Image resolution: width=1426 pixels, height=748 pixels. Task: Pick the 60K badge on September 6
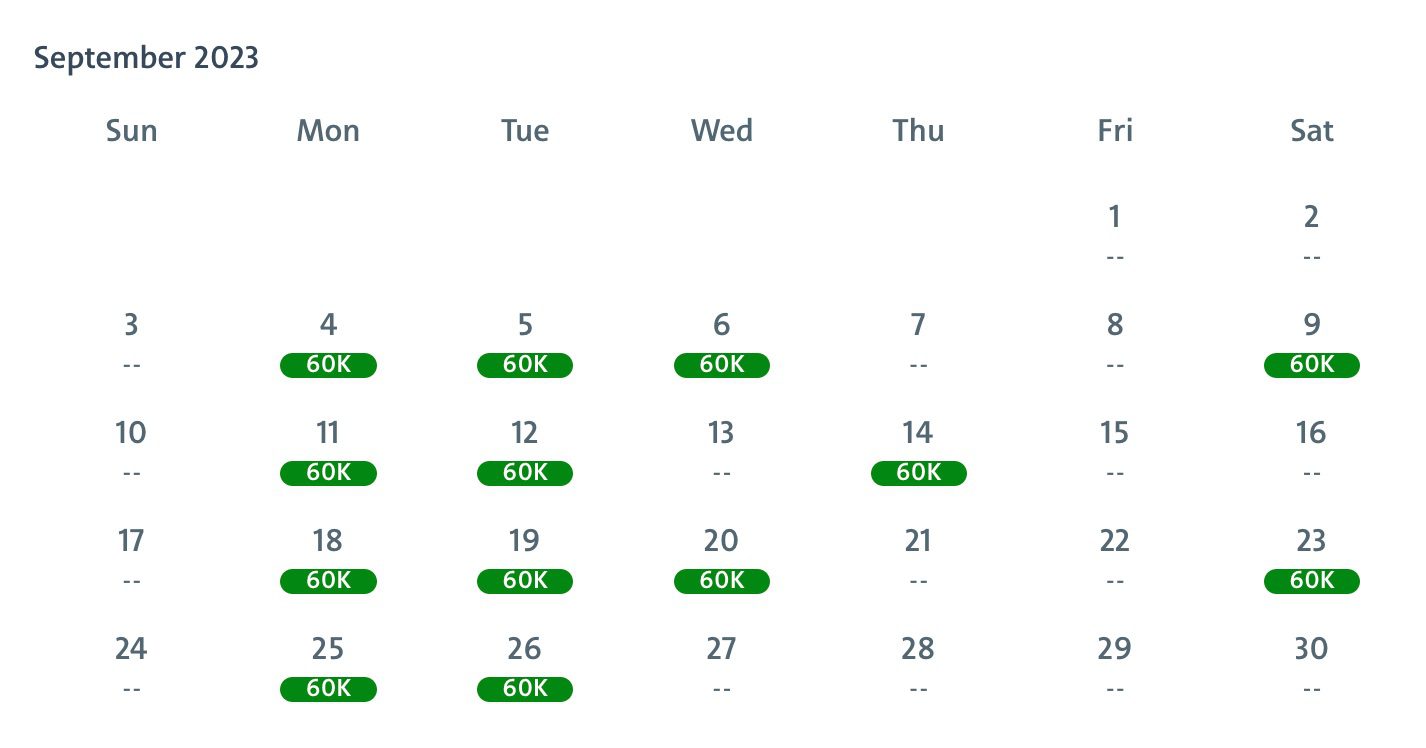(722, 365)
